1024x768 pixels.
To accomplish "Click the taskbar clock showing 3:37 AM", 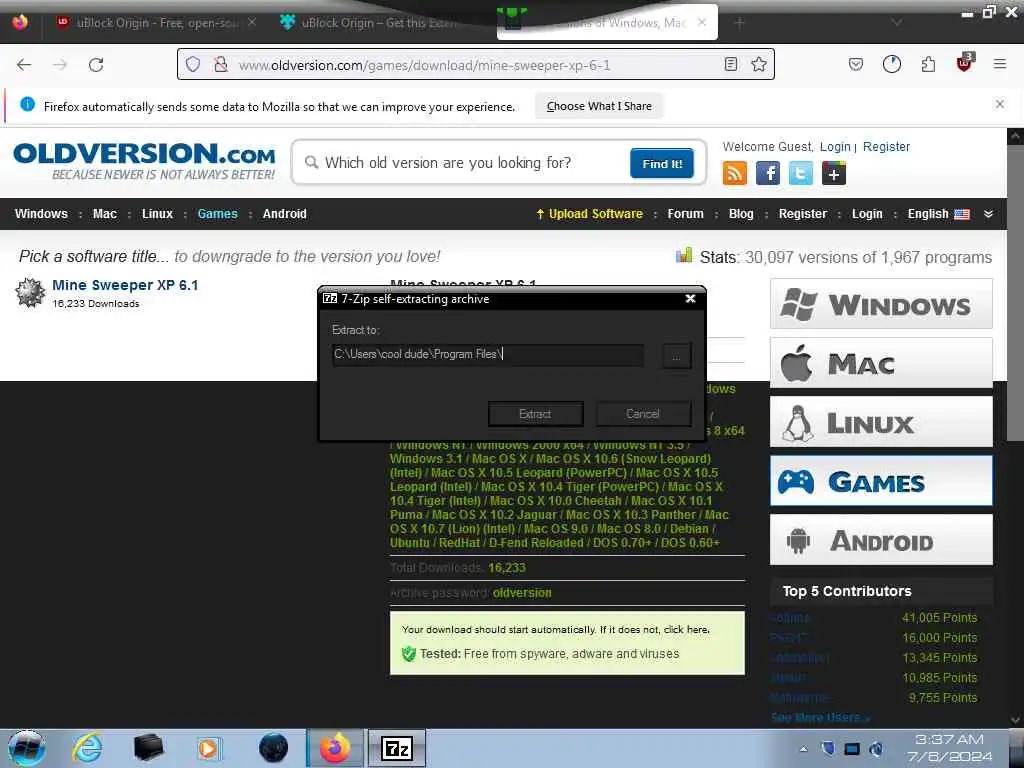I will click(x=949, y=748).
